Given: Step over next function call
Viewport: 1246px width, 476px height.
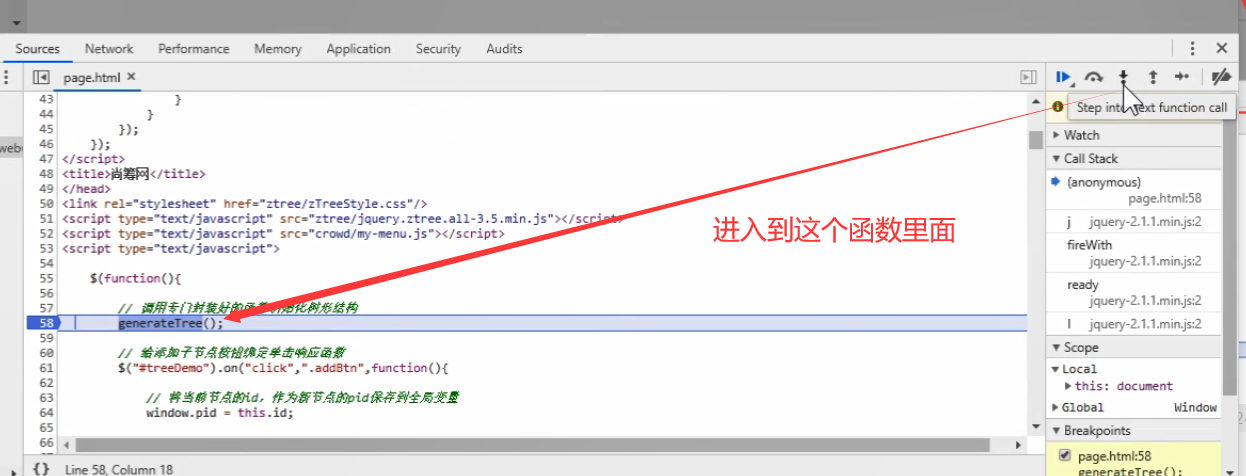Looking at the screenshot, I should 1094,77.
